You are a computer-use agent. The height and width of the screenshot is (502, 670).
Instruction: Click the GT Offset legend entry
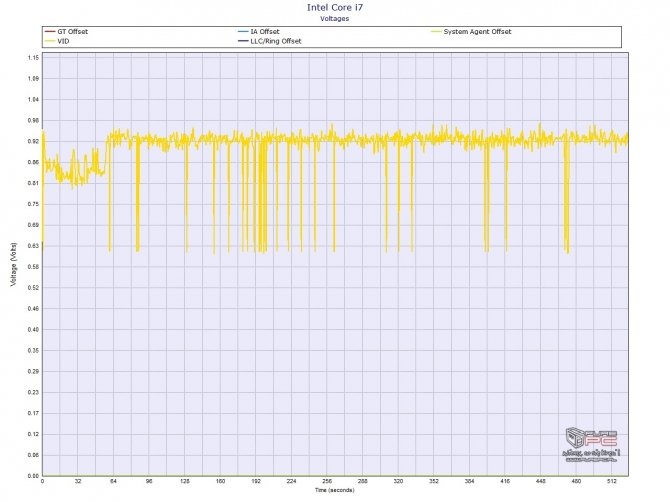(x=66, y=32)
